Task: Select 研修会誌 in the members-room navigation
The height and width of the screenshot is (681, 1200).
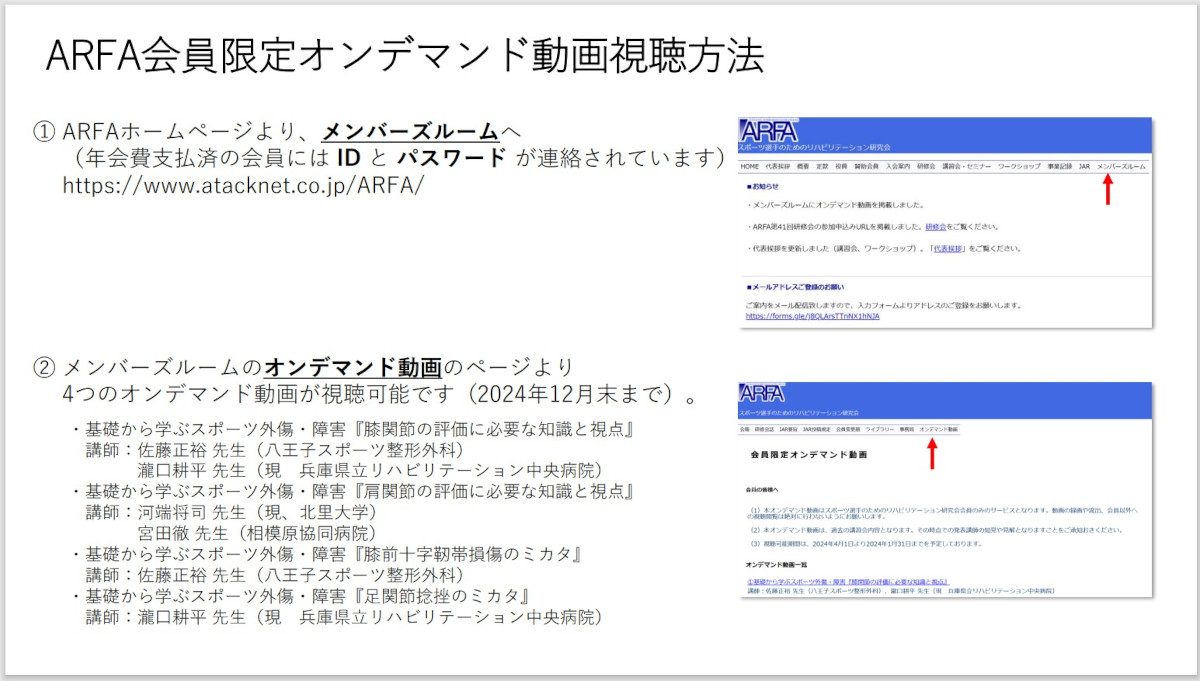Action: (764, 429)
